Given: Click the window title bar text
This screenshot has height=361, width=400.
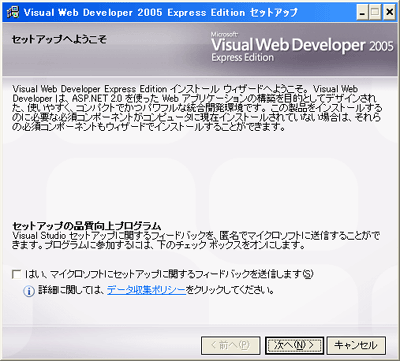Looking at the screenshot, I should (x=161, y=13).
